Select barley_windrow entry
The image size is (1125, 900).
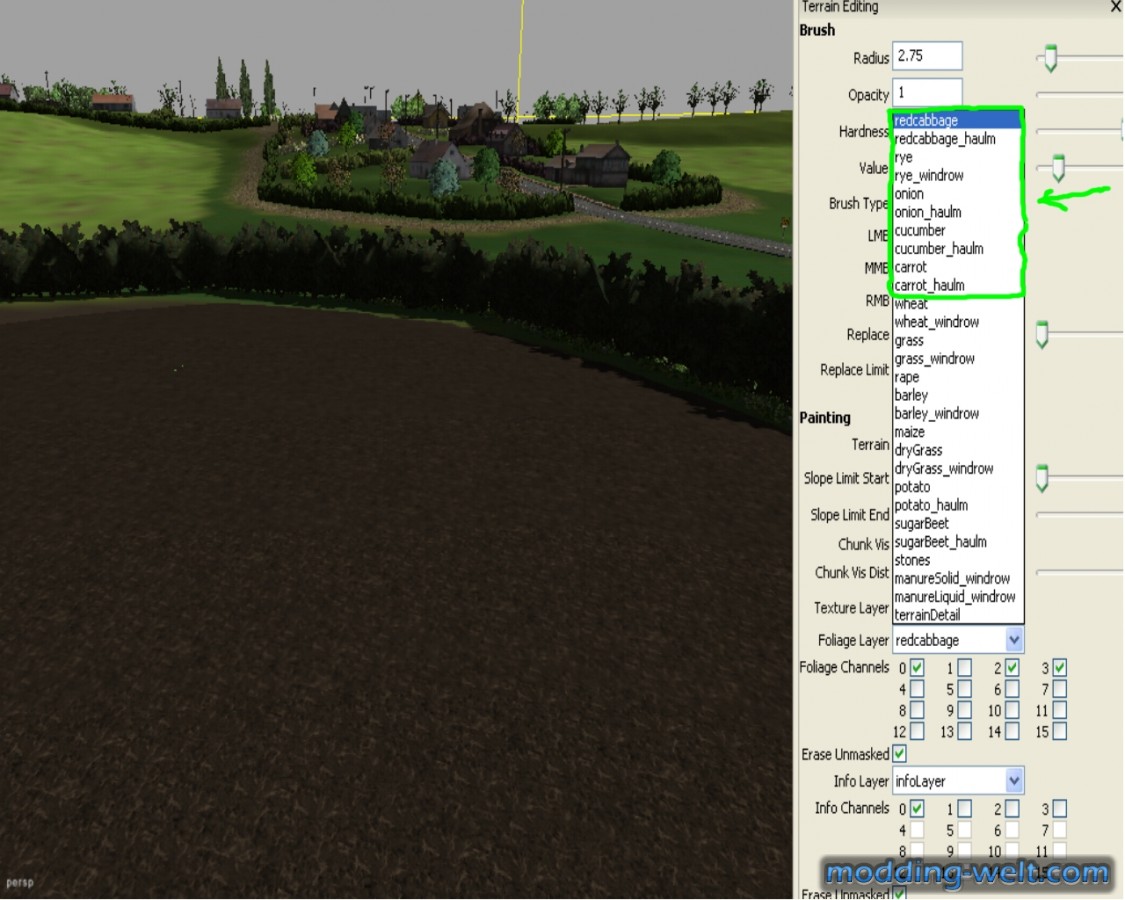(x=958, y=413)
